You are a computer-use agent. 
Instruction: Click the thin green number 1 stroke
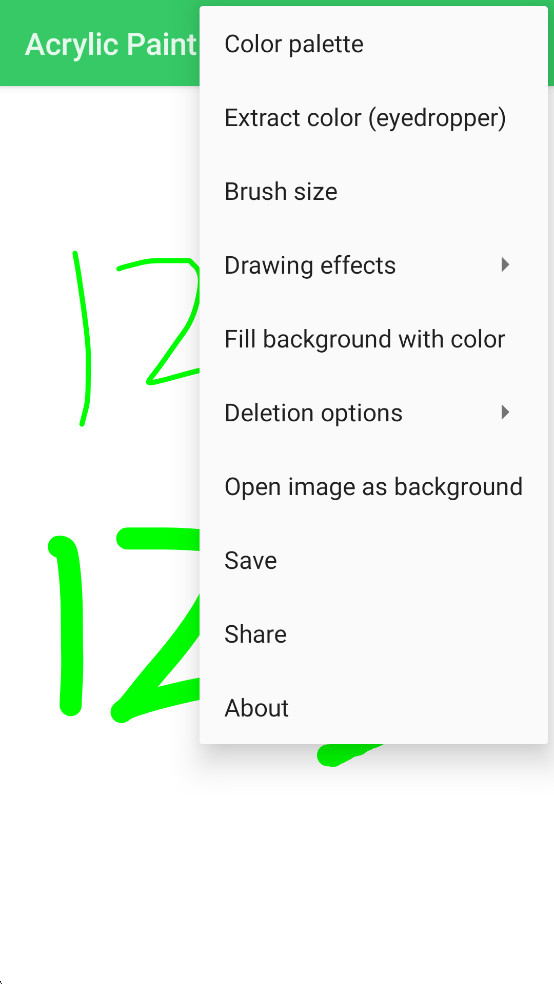pyautogui.click(x=85, y=339)
